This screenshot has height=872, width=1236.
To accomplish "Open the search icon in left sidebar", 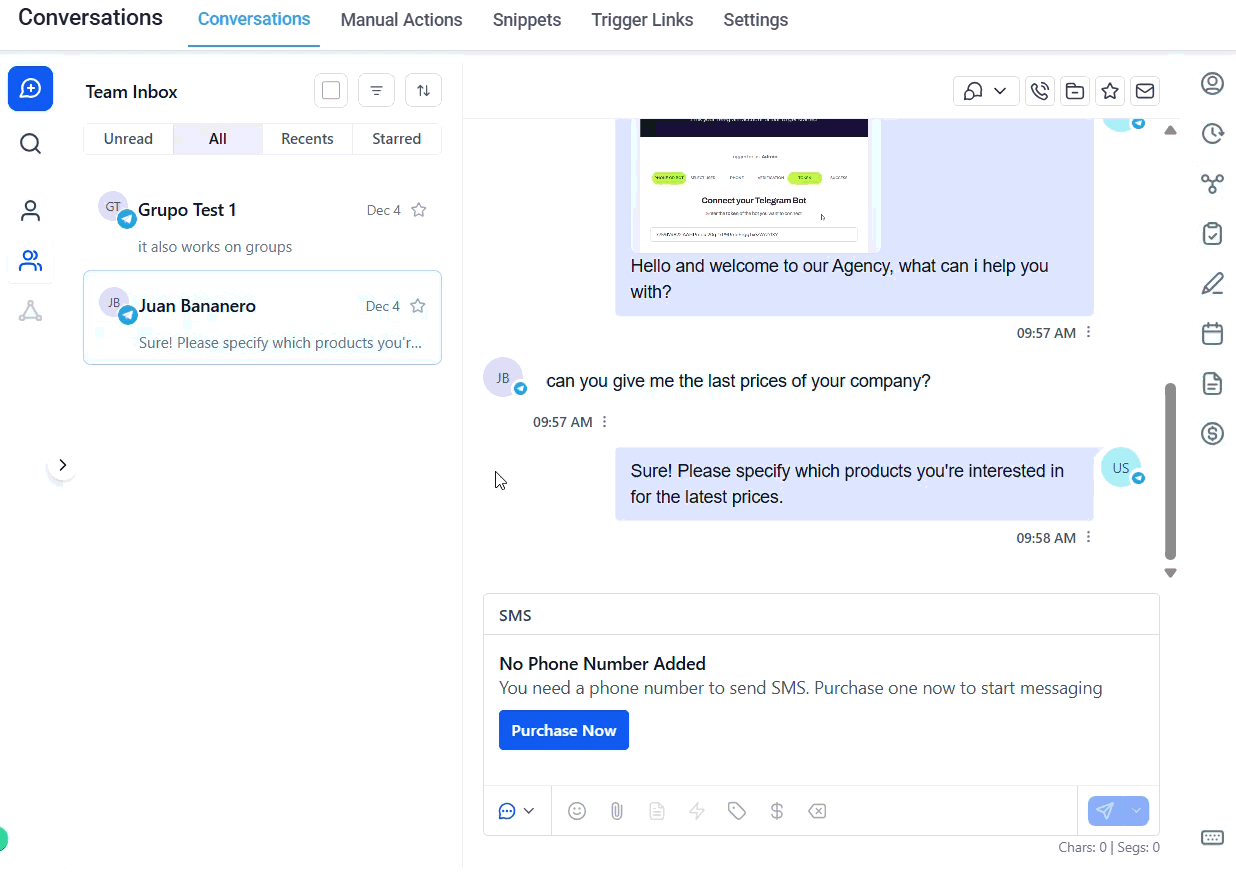I will (31, 144).
